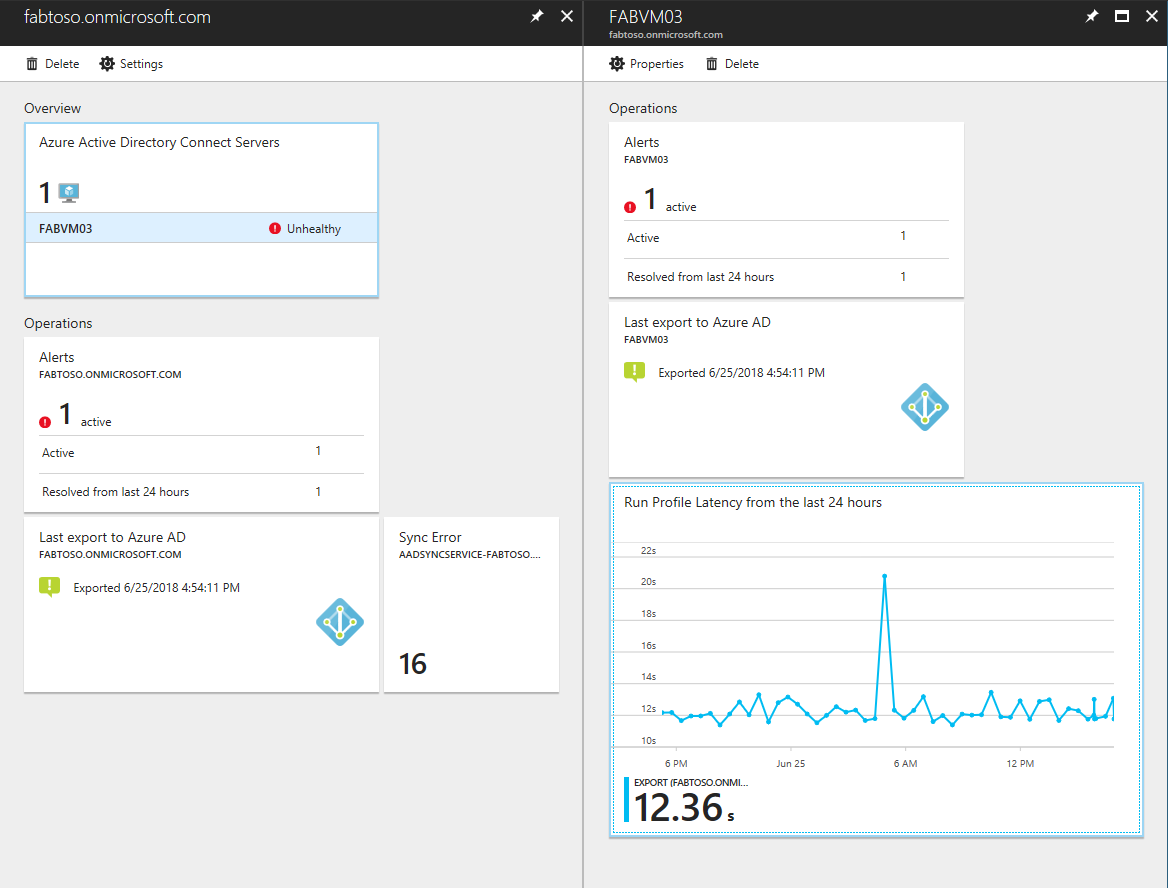The image size is (1168, 888).
Task: Click Azure AD diamond icon in FABVM03 export tile
Action: click(x=925, y=407)
